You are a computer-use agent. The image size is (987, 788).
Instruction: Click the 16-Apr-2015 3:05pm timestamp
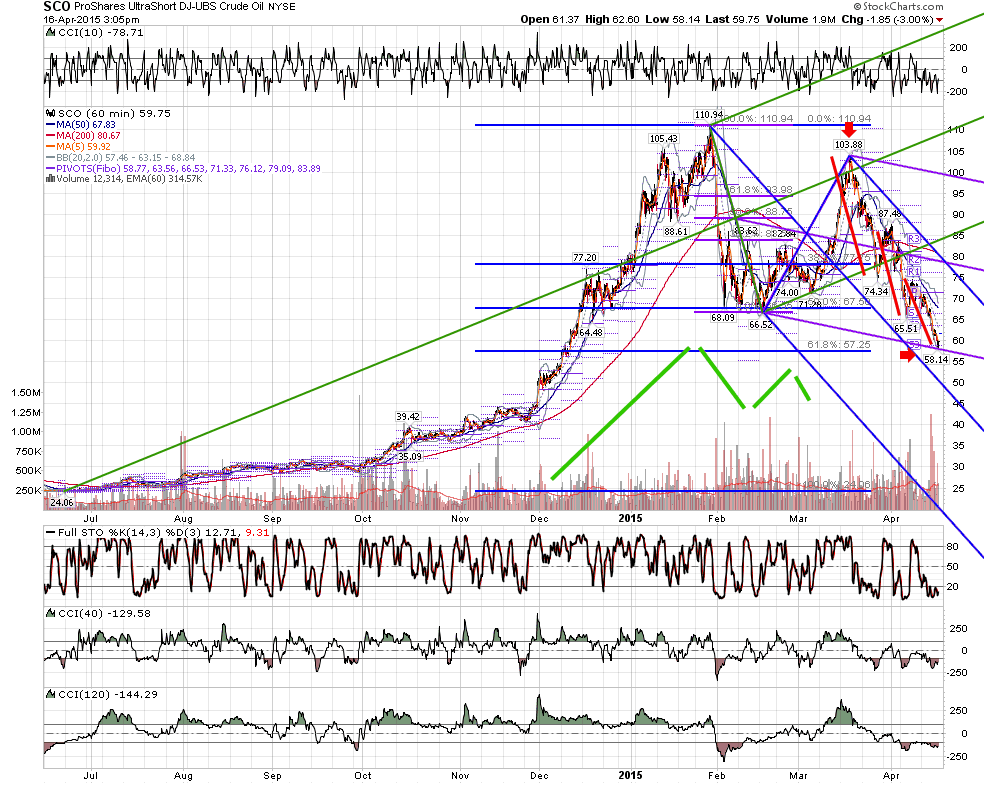(91, 20)
